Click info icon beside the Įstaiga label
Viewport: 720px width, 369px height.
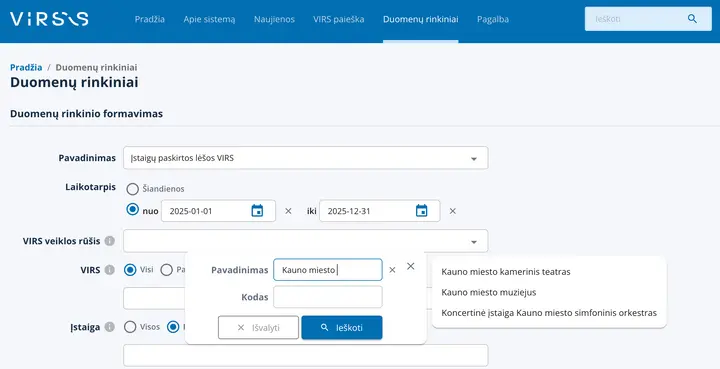[109, 327]
